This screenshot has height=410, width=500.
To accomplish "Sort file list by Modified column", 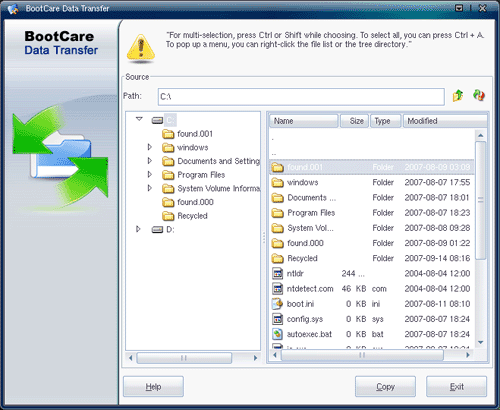I will pos(445,121).
